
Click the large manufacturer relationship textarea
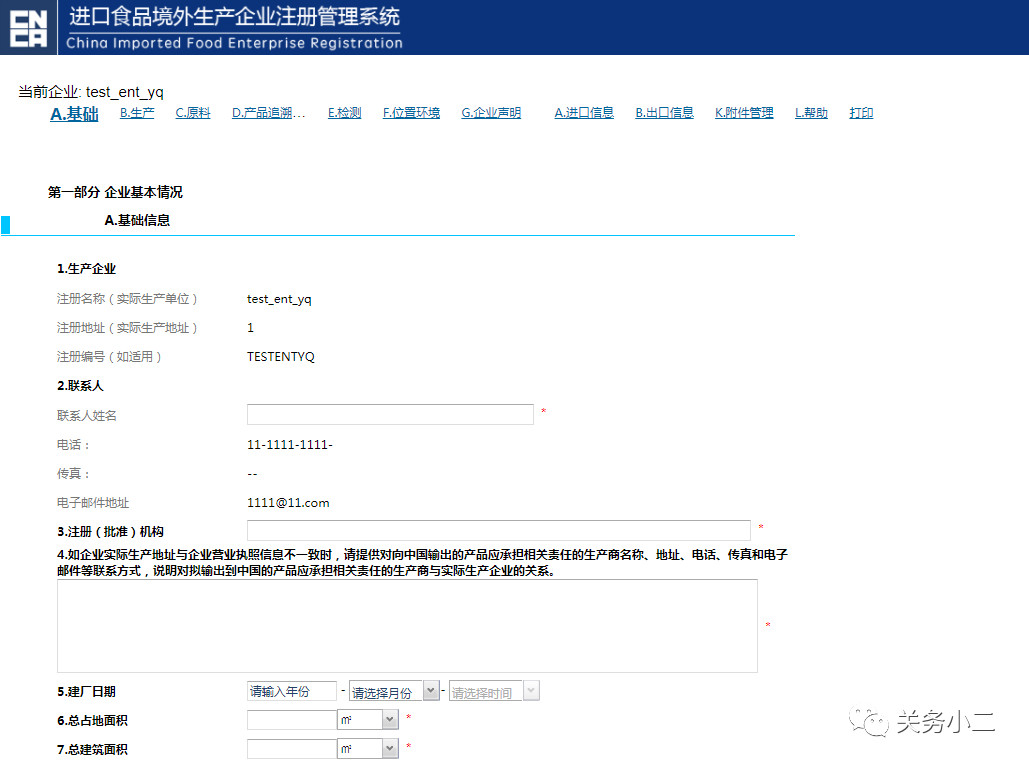[x=407, y=626]
